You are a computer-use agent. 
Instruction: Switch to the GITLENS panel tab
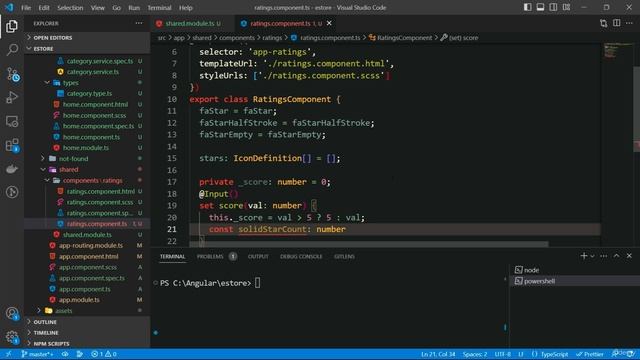(344, 256)
